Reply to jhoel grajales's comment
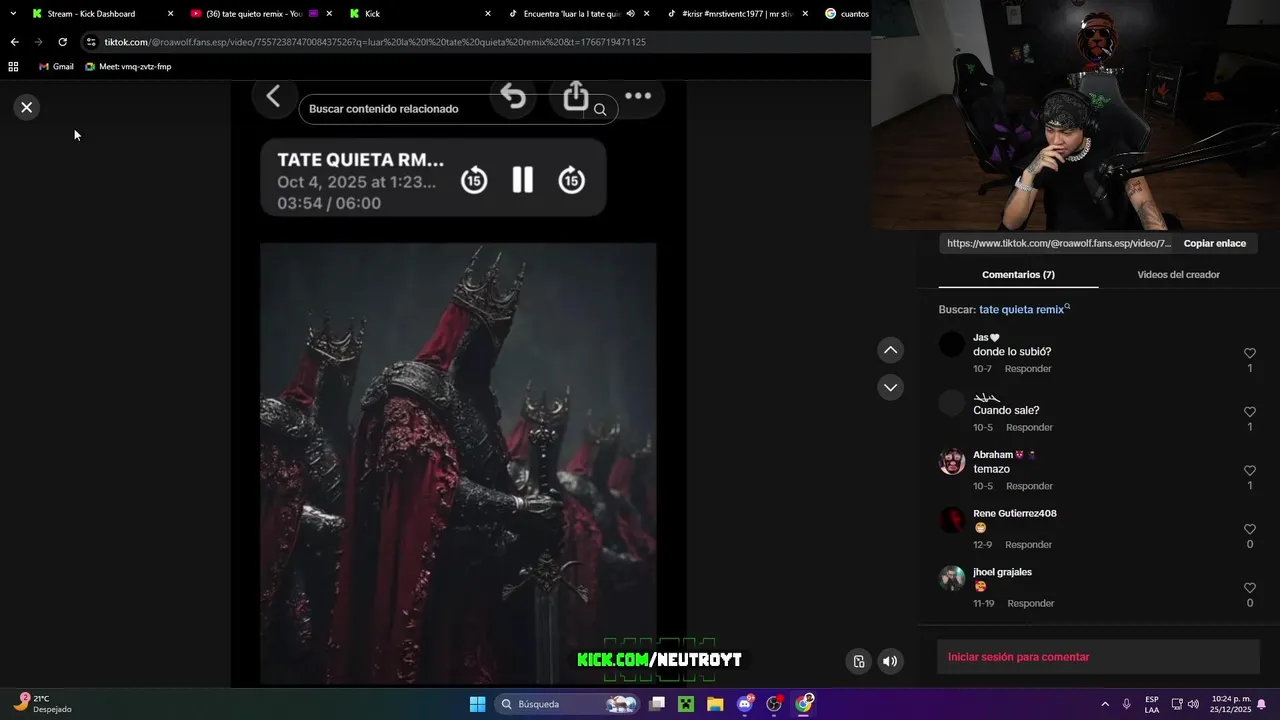The width and height of the screenshot is (1280, 720). click(1031, 604)
